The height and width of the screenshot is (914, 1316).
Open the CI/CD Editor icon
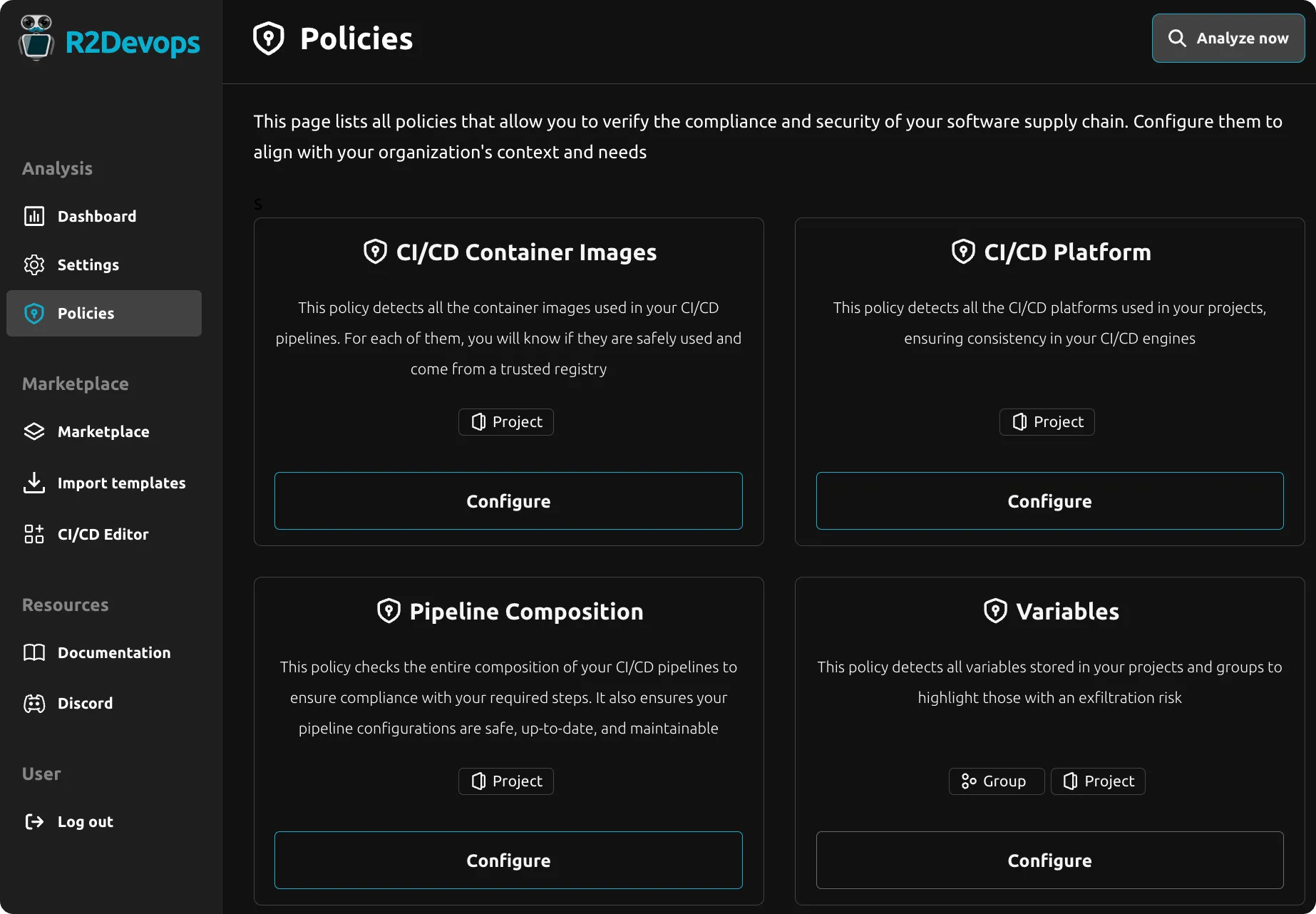tap(33, 534)
